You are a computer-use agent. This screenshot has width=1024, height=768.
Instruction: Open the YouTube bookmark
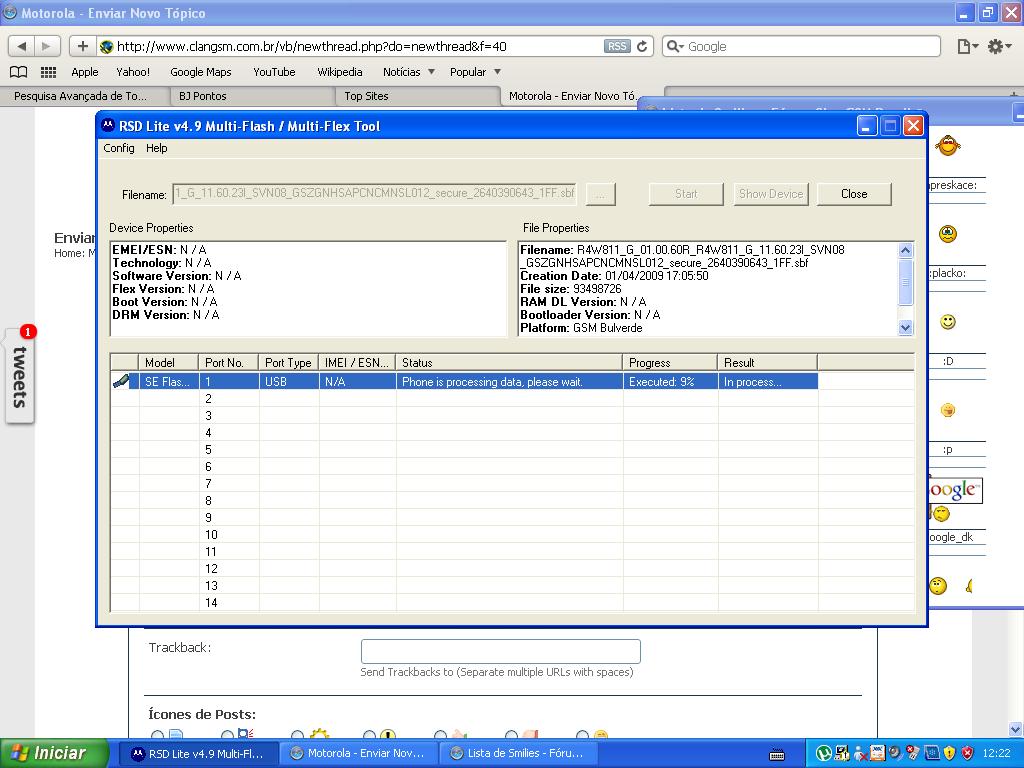tap(274, 72)
